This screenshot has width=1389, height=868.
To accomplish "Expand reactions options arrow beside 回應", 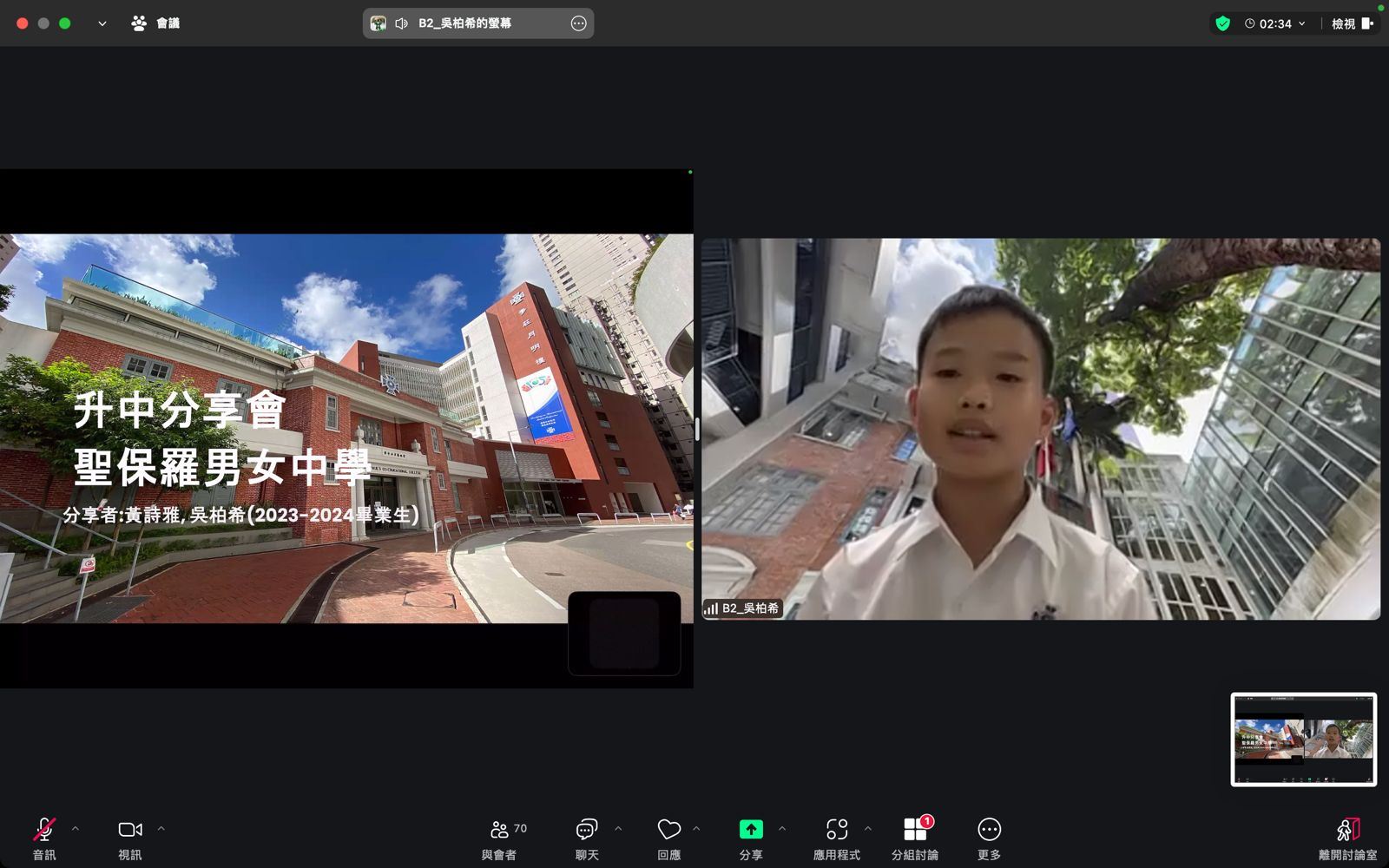I will (696, 829).
